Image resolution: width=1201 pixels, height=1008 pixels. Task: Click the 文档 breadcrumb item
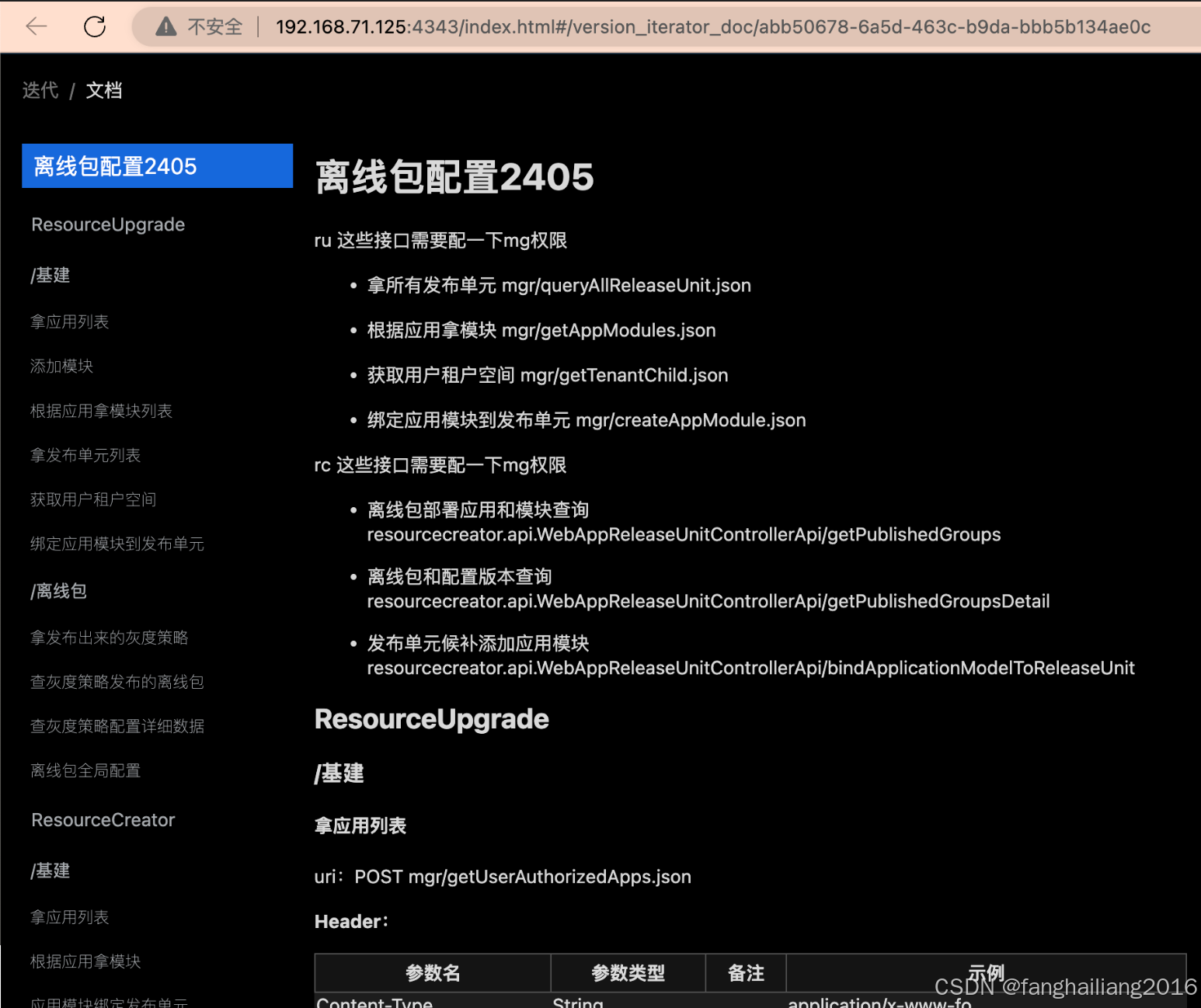tap(104, 90)
